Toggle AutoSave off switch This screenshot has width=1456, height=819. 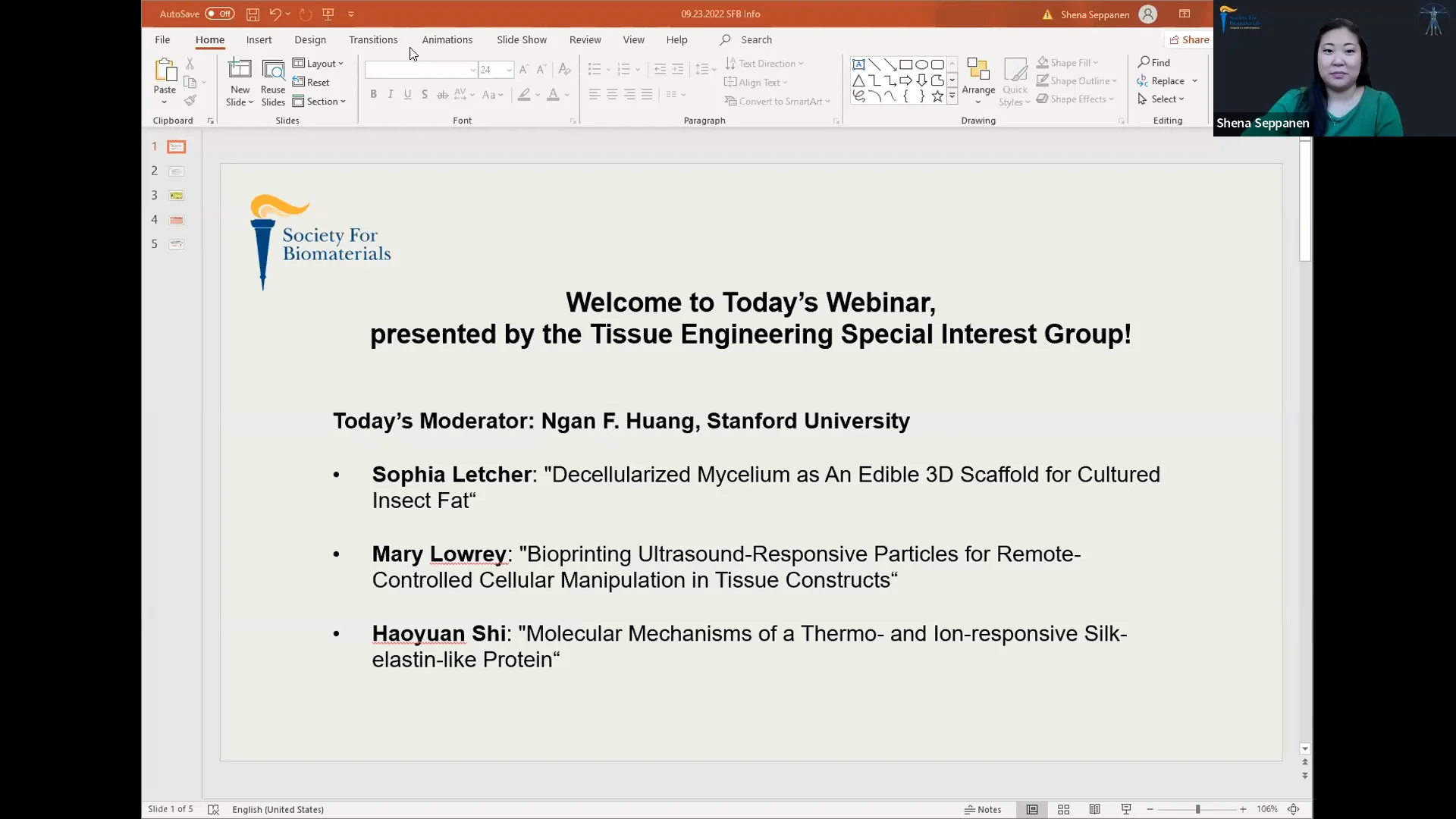218,13
